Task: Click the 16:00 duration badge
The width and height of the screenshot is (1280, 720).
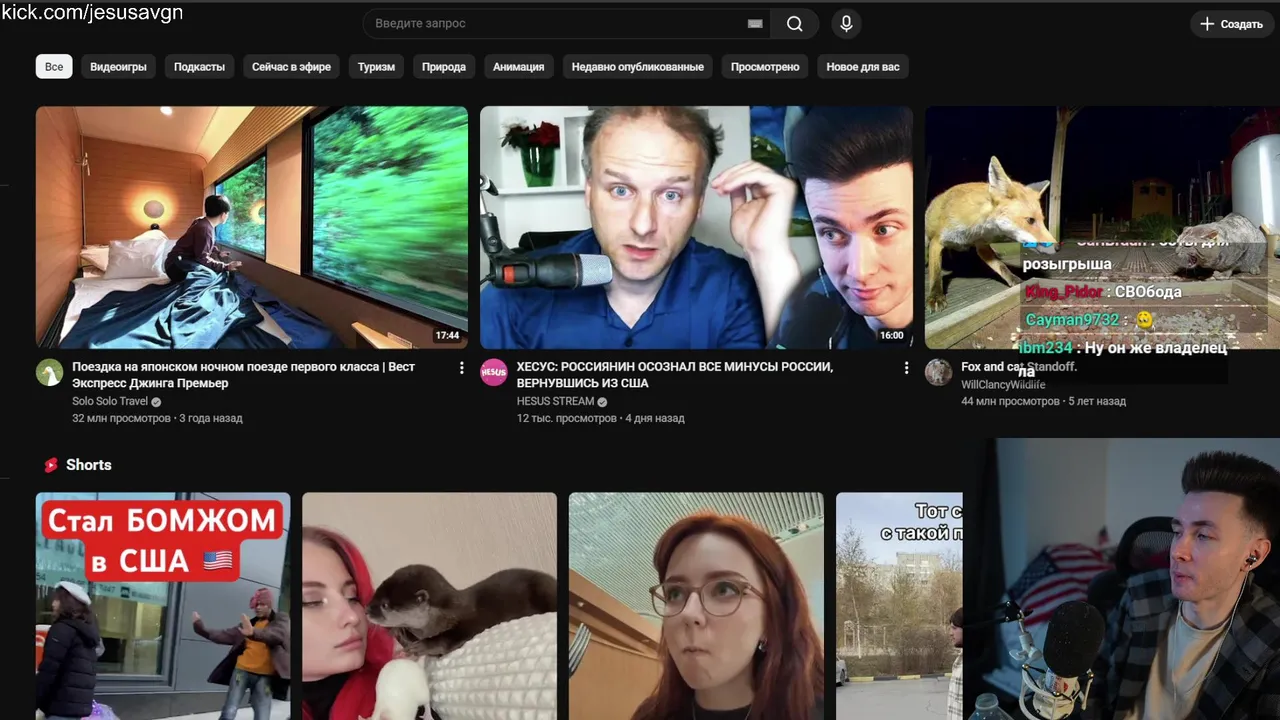Action: click(891, 336)
